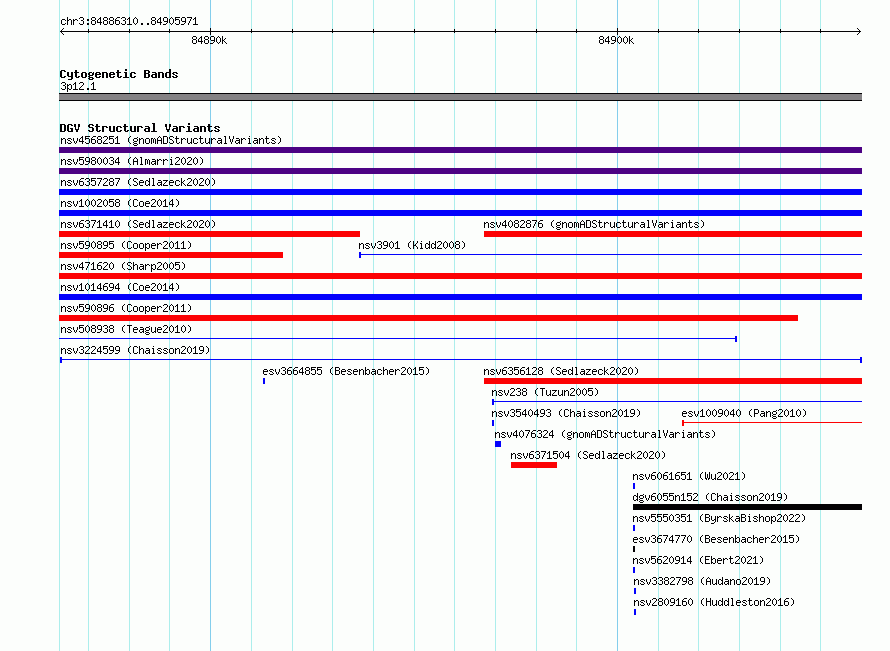This screenshot has height=651, width=890.
Task: Select the thin blue line of nsv3224599
Action: click(461, 360)
